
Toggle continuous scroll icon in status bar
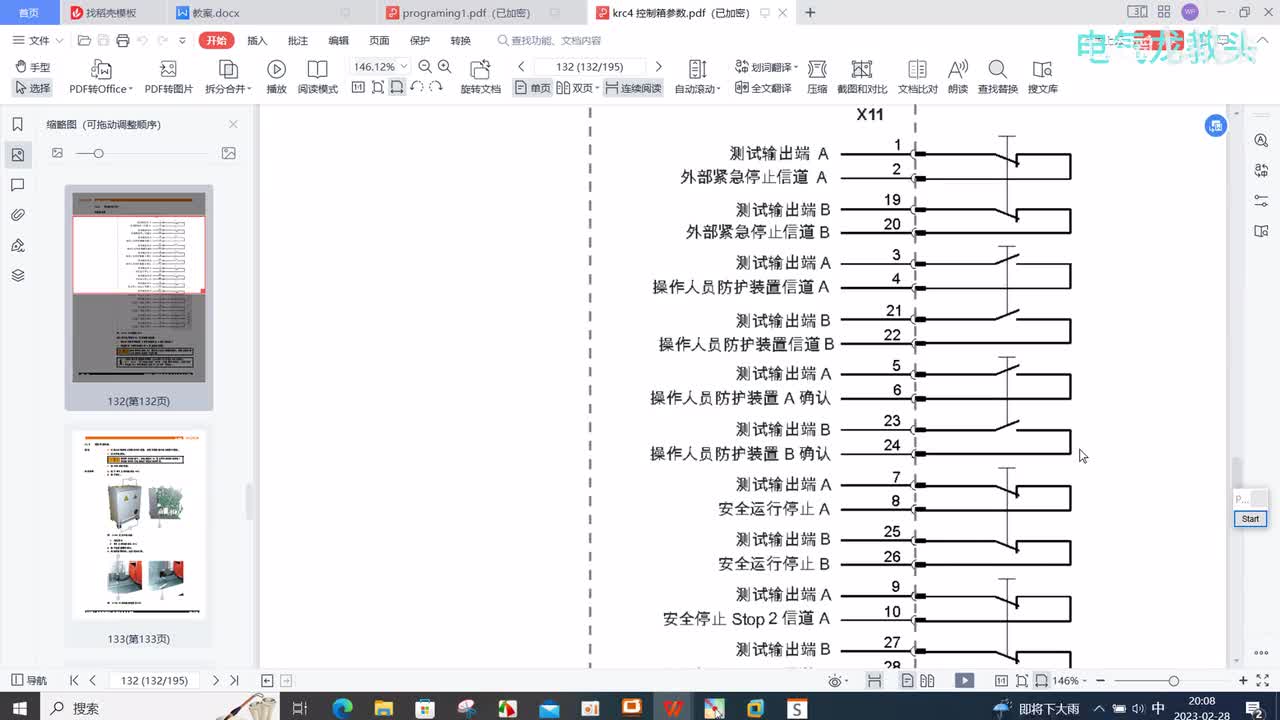point(874,680)
